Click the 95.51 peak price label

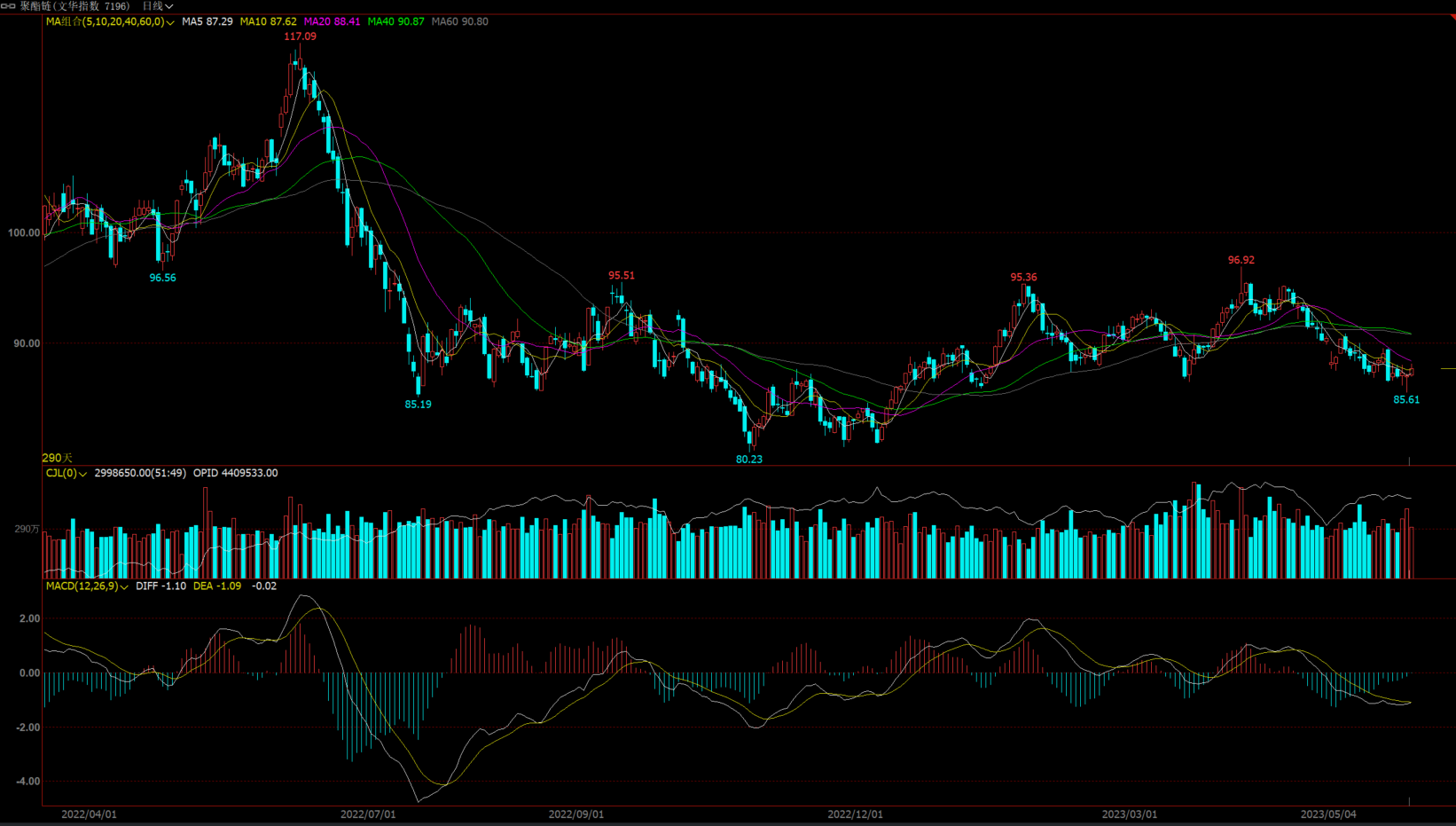(622, 275)
